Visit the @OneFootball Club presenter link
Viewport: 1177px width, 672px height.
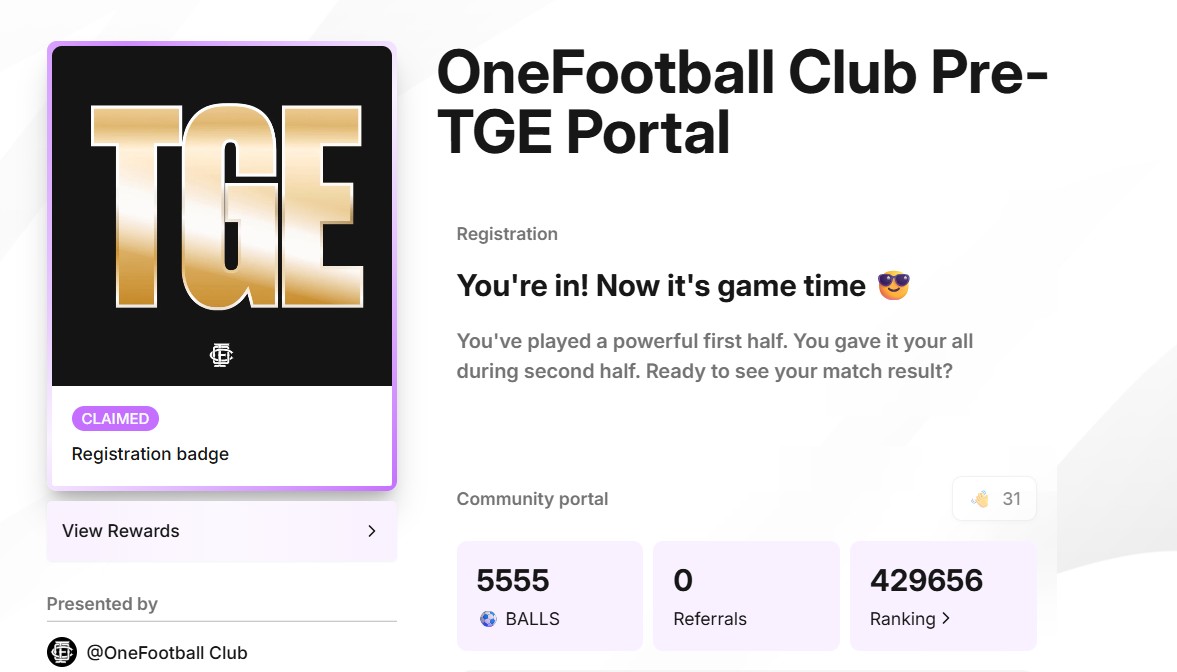167,653
